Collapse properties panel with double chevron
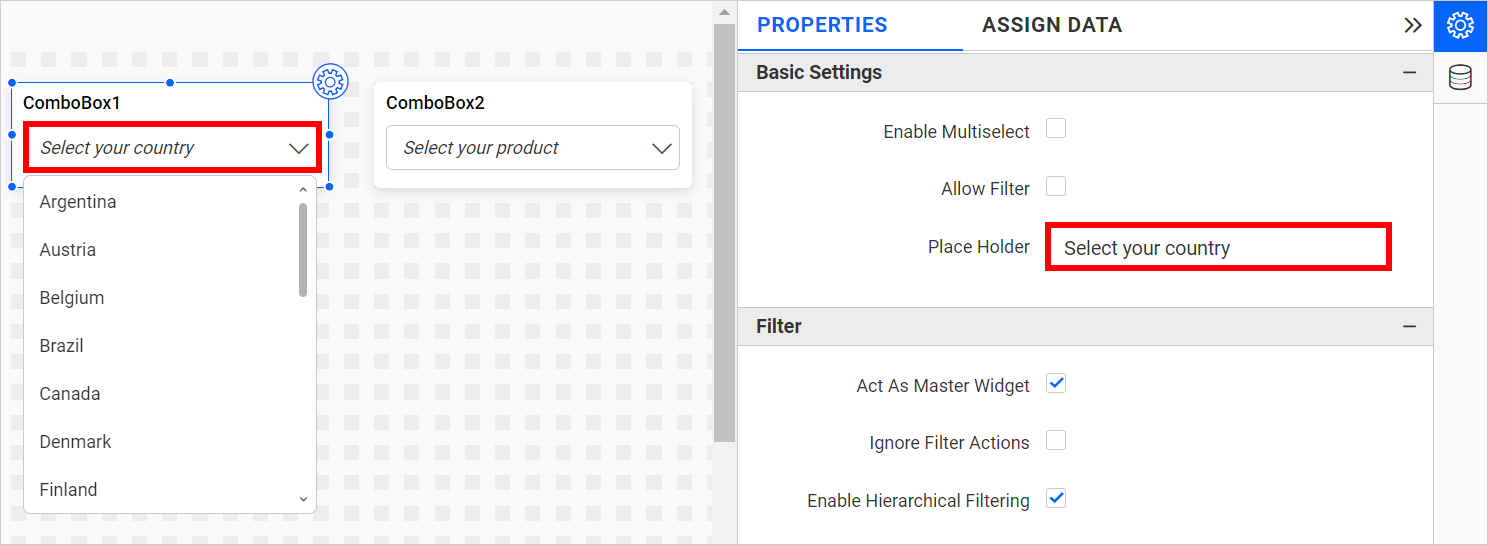1488x545 pixels. [x=1412, y=26]
